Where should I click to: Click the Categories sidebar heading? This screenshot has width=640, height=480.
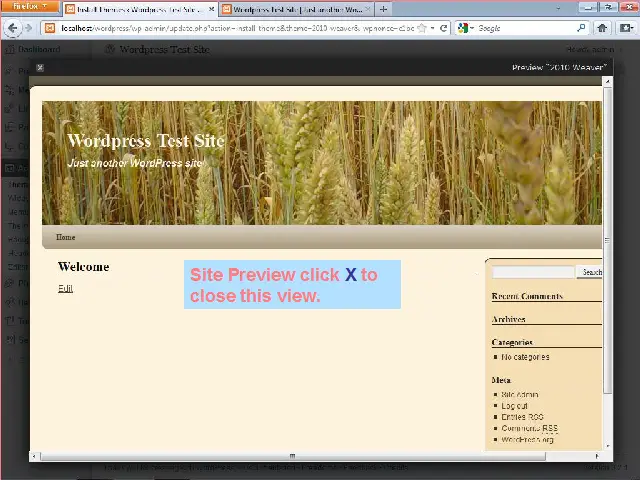512,342
